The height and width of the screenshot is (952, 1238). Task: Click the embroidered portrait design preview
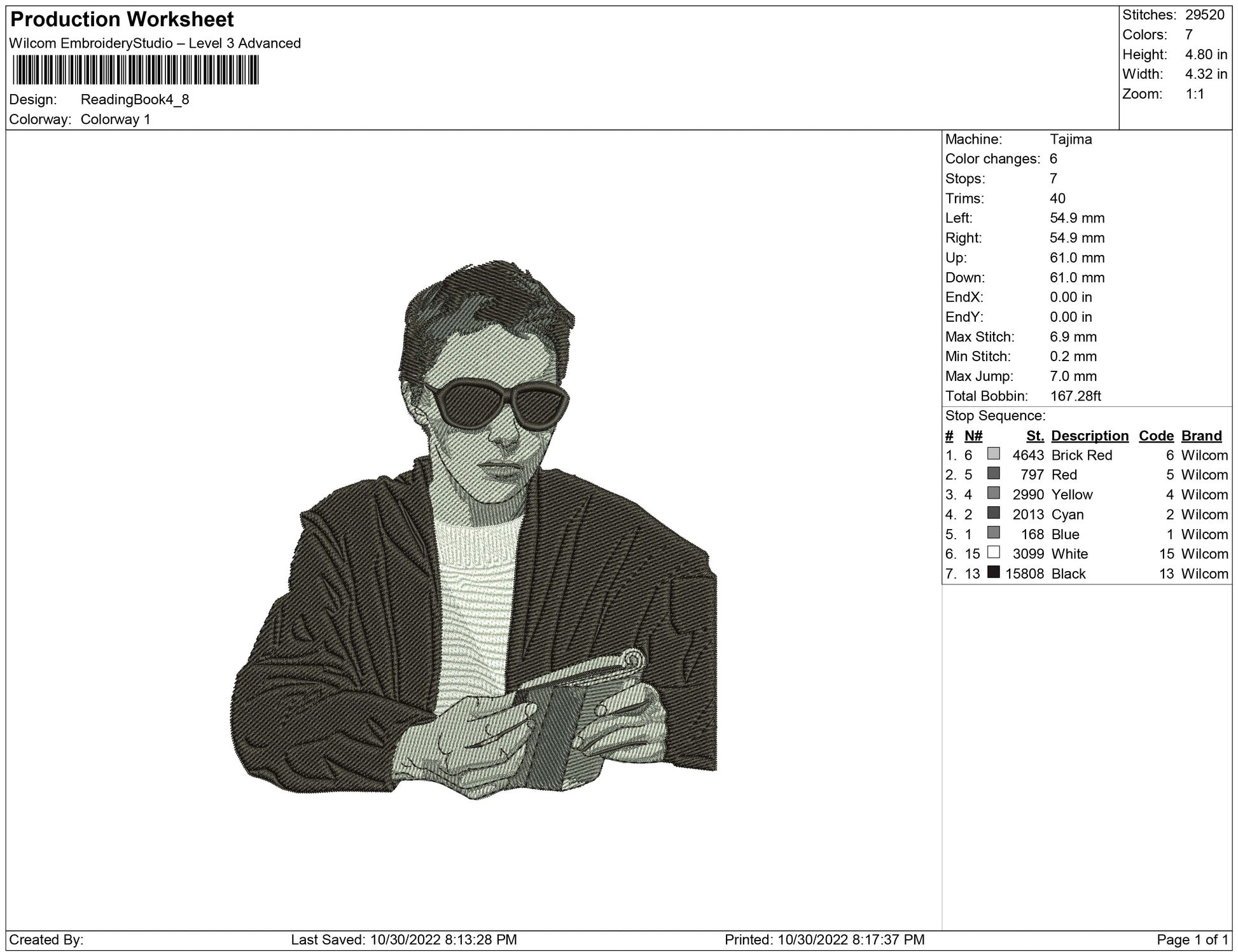[474, 529]
